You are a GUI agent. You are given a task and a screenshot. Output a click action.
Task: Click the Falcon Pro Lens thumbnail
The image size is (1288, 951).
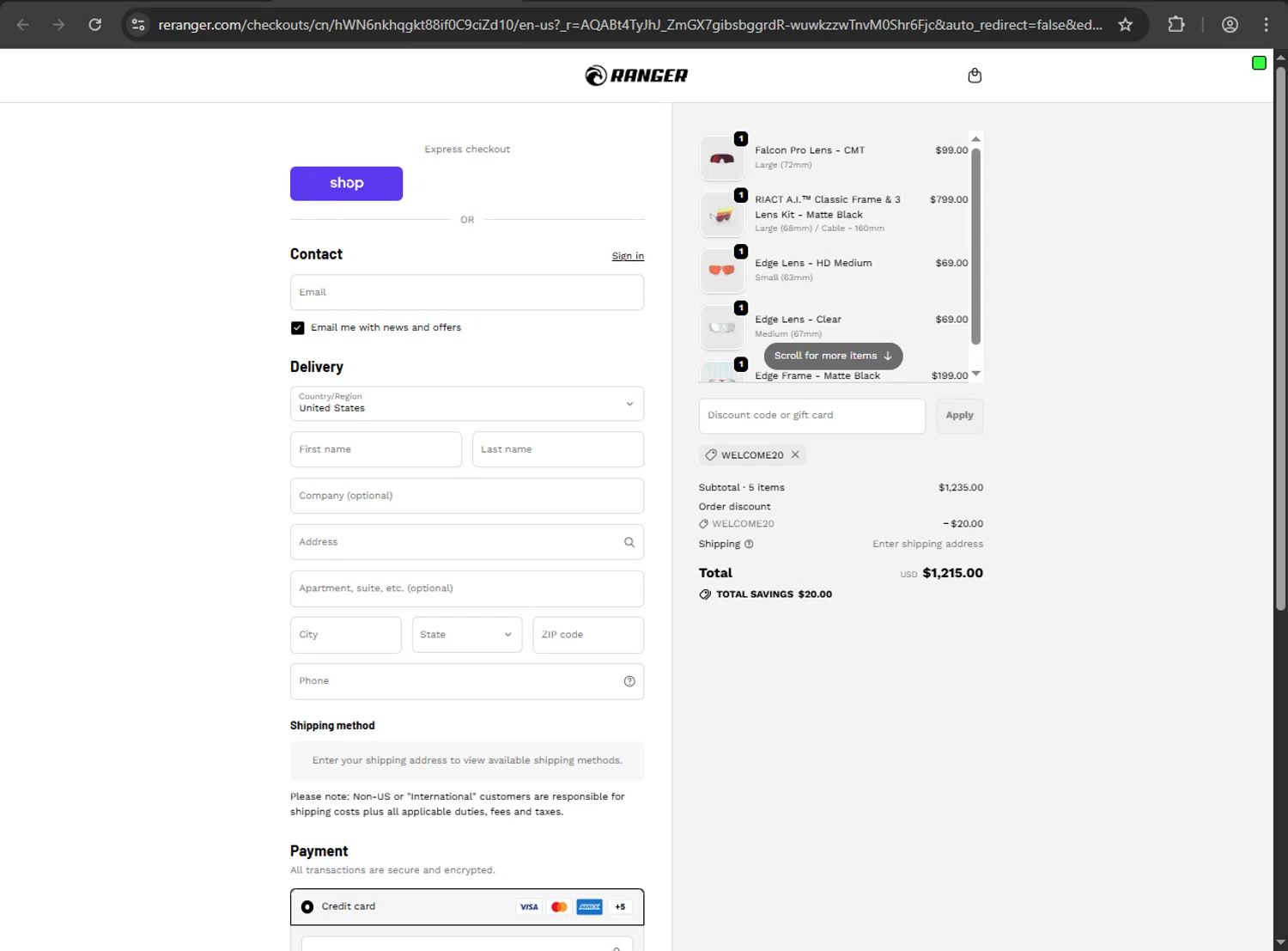(x=722, y=158)
